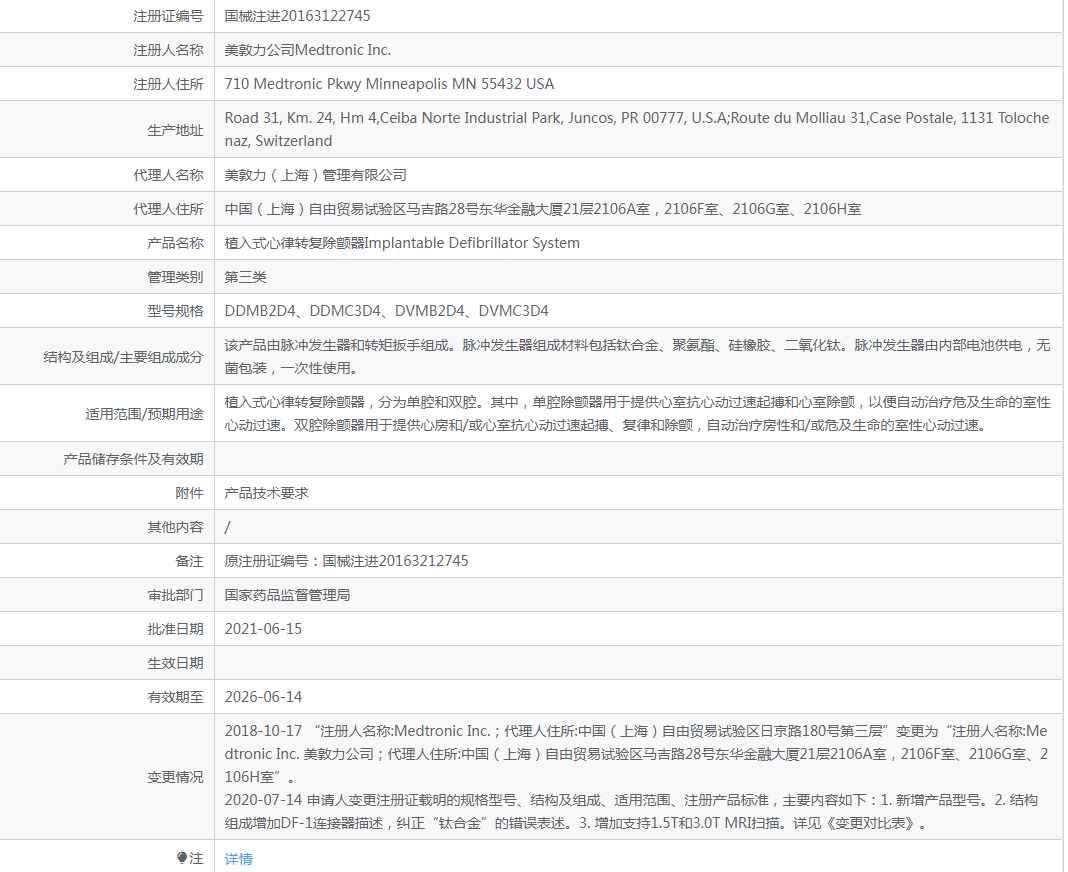Click the 2018-10-17 change record entry
The height and width of the screenshot is (872, 1068).
tap(636, 754)
